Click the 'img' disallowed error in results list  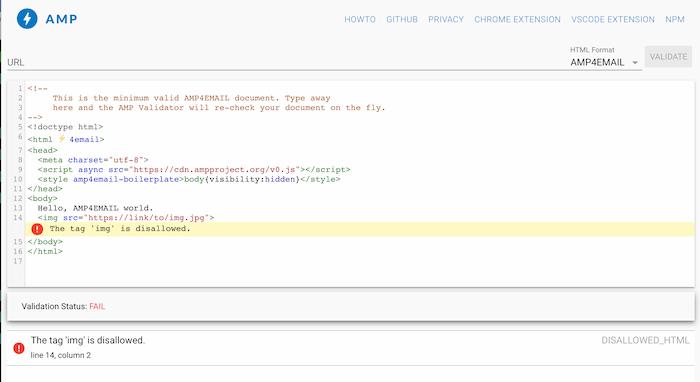tap(88, 340)
